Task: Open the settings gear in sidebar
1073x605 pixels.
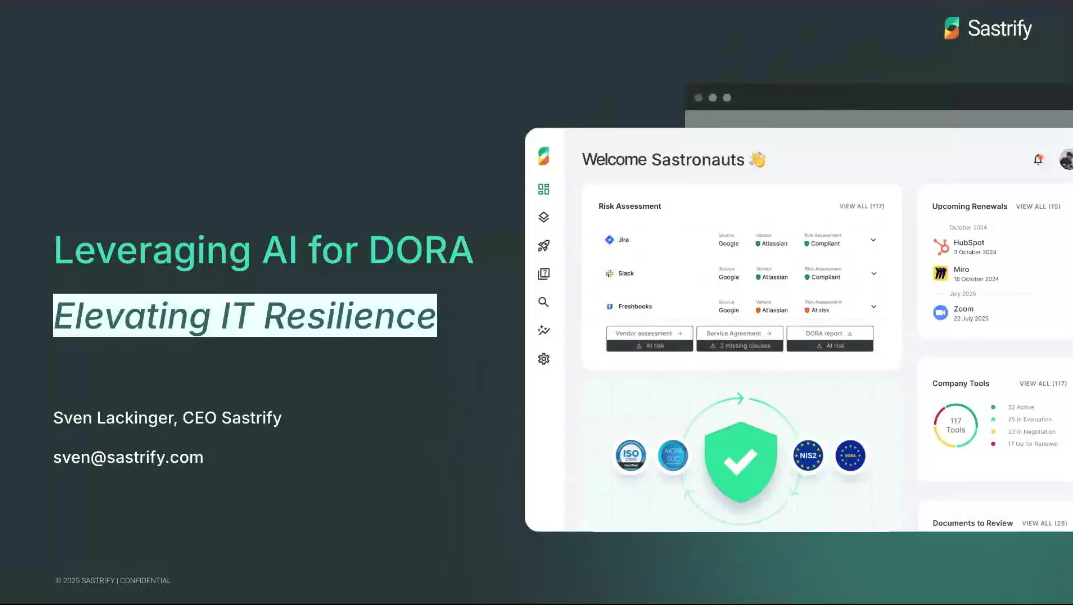Action: coord(543,359)
